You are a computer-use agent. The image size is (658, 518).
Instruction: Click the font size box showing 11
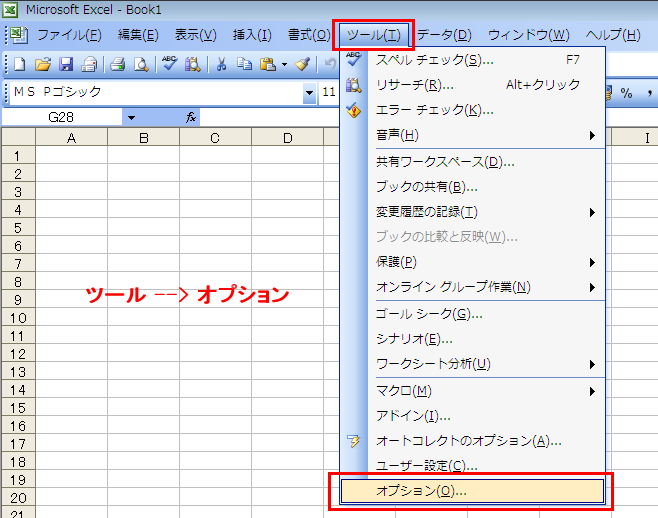tap(329, 92)
